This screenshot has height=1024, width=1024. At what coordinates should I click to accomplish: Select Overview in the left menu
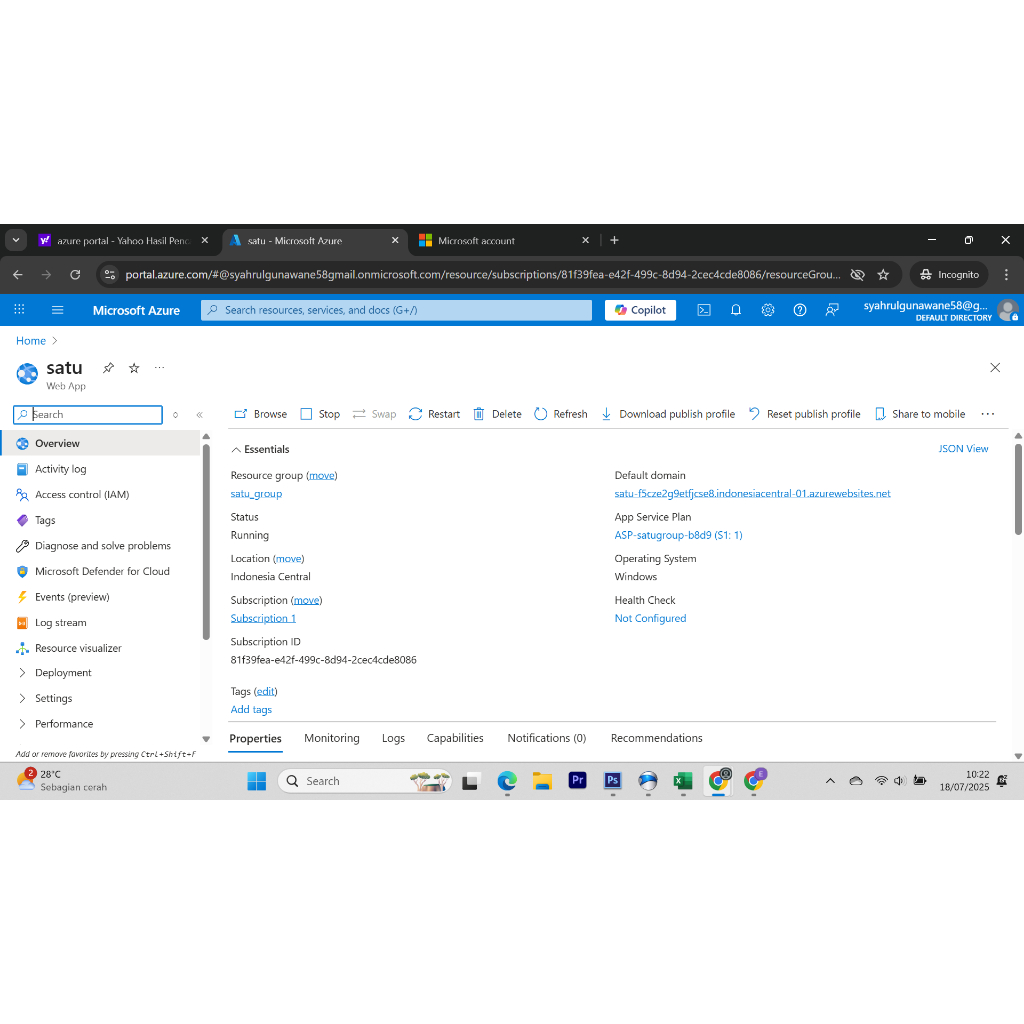click(x=100, y=443)
